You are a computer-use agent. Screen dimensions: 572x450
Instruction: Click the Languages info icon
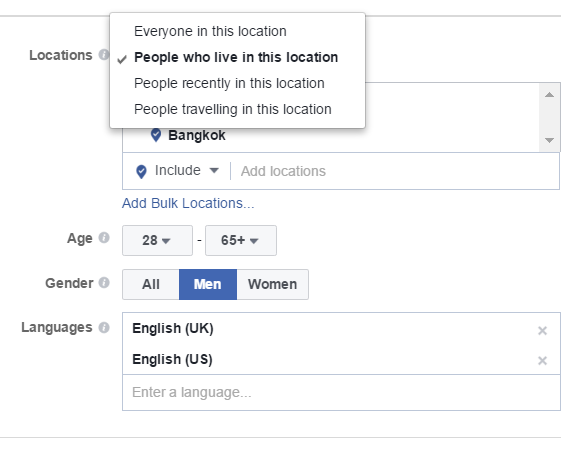pos(104,327)
